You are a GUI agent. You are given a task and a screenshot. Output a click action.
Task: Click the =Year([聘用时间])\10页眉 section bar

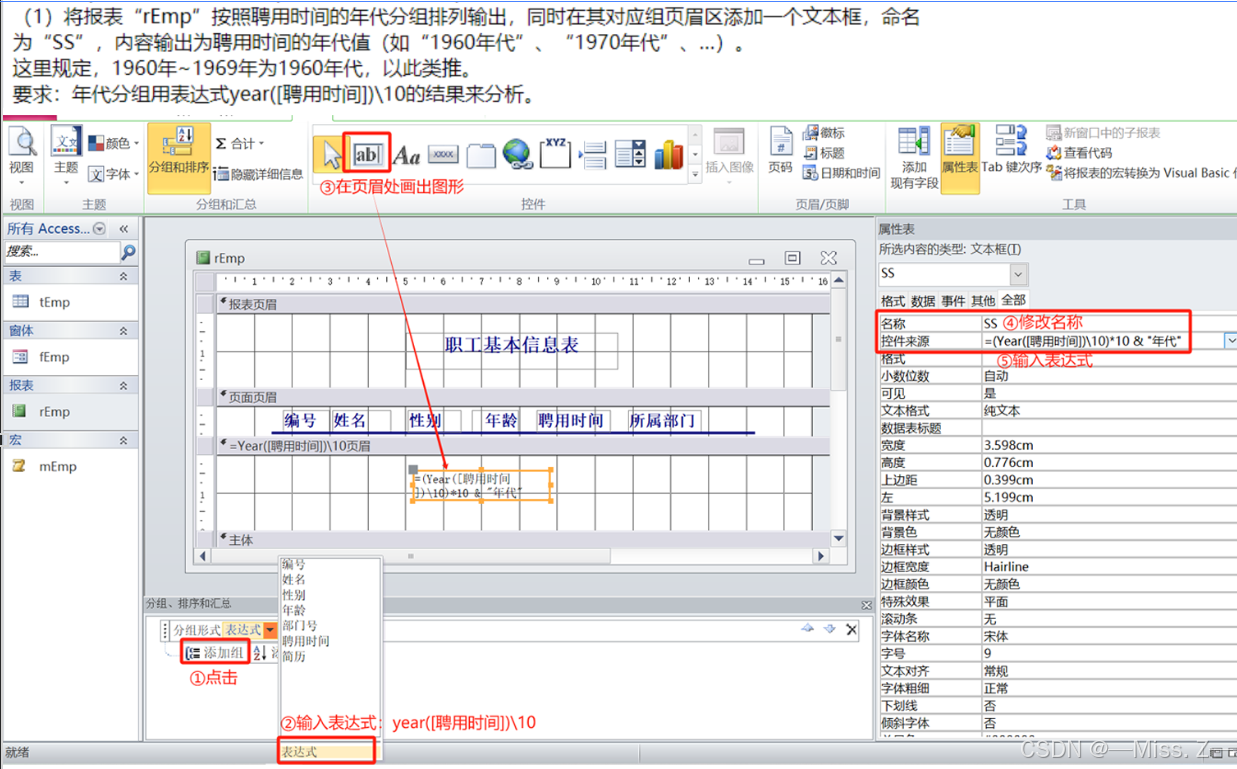[523, 446]
